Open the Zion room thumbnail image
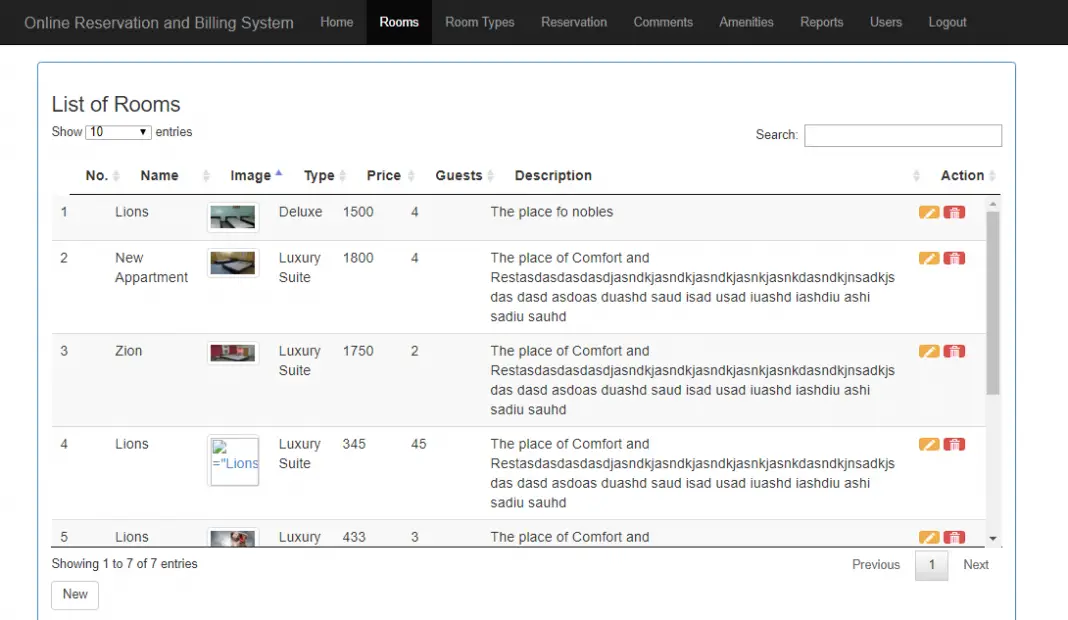This screenshot has height=620, width=1068. click(x=233, y=352)
